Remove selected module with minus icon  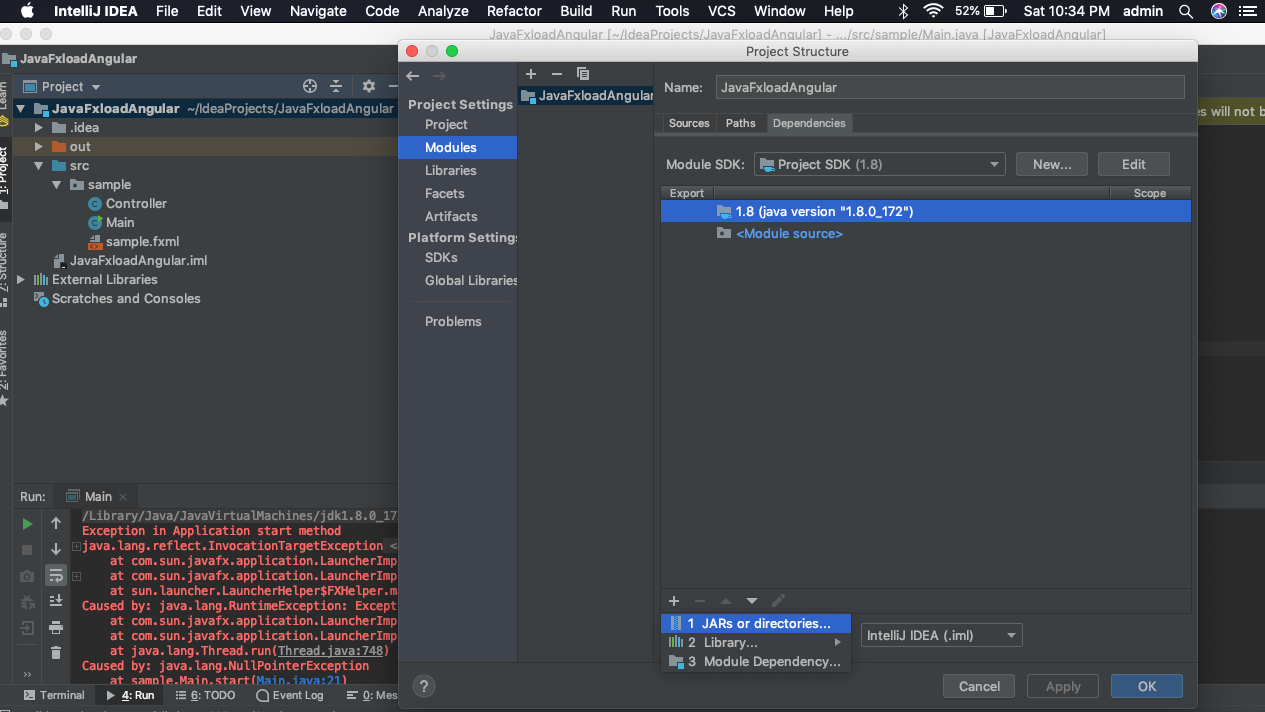tap(557, 74)
